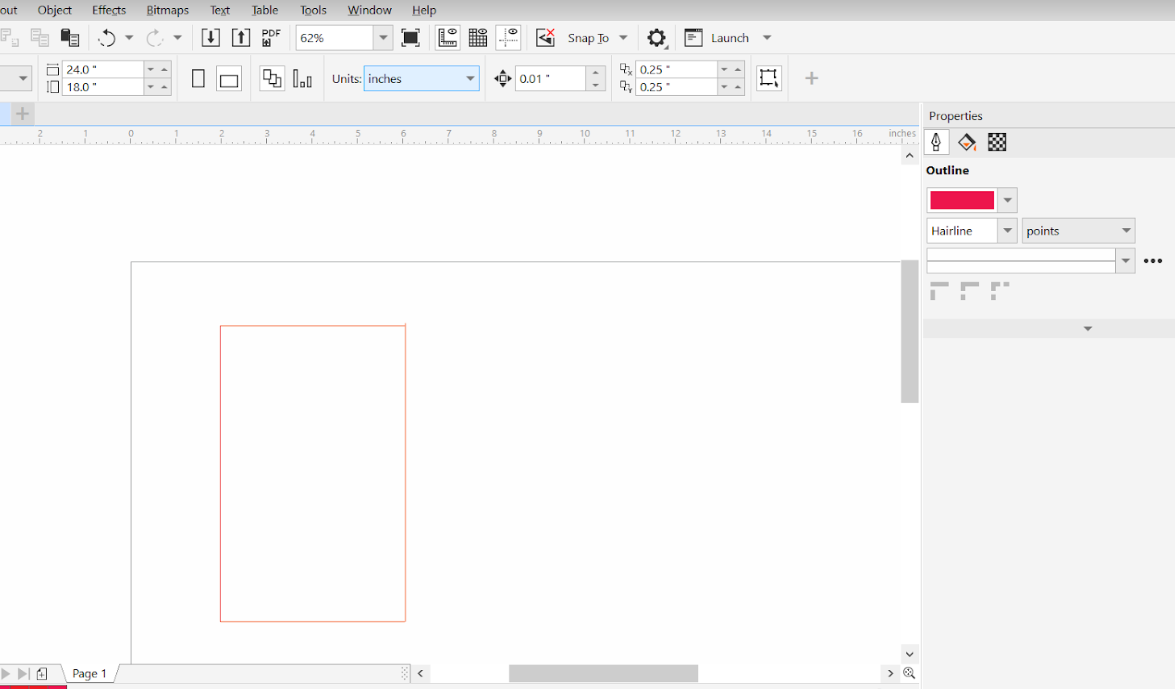Screen dimensions: 1175x689
Task: Open the Window menu
Action: coord(369,10)
